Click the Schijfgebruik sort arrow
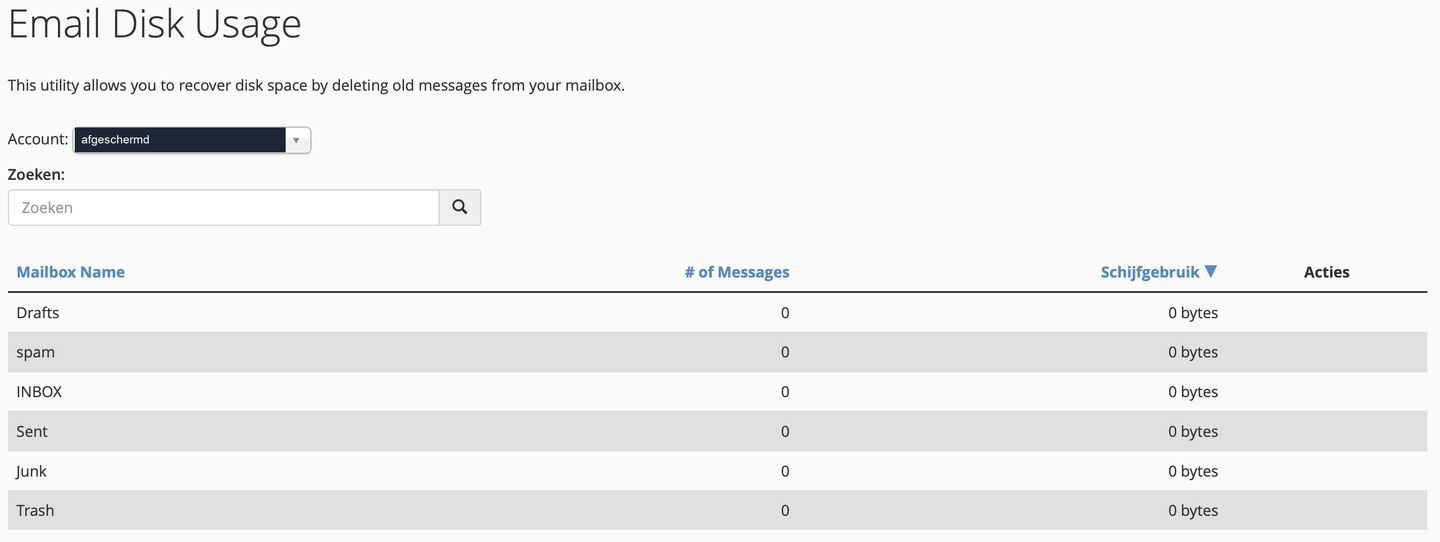 coord(1211,271)
